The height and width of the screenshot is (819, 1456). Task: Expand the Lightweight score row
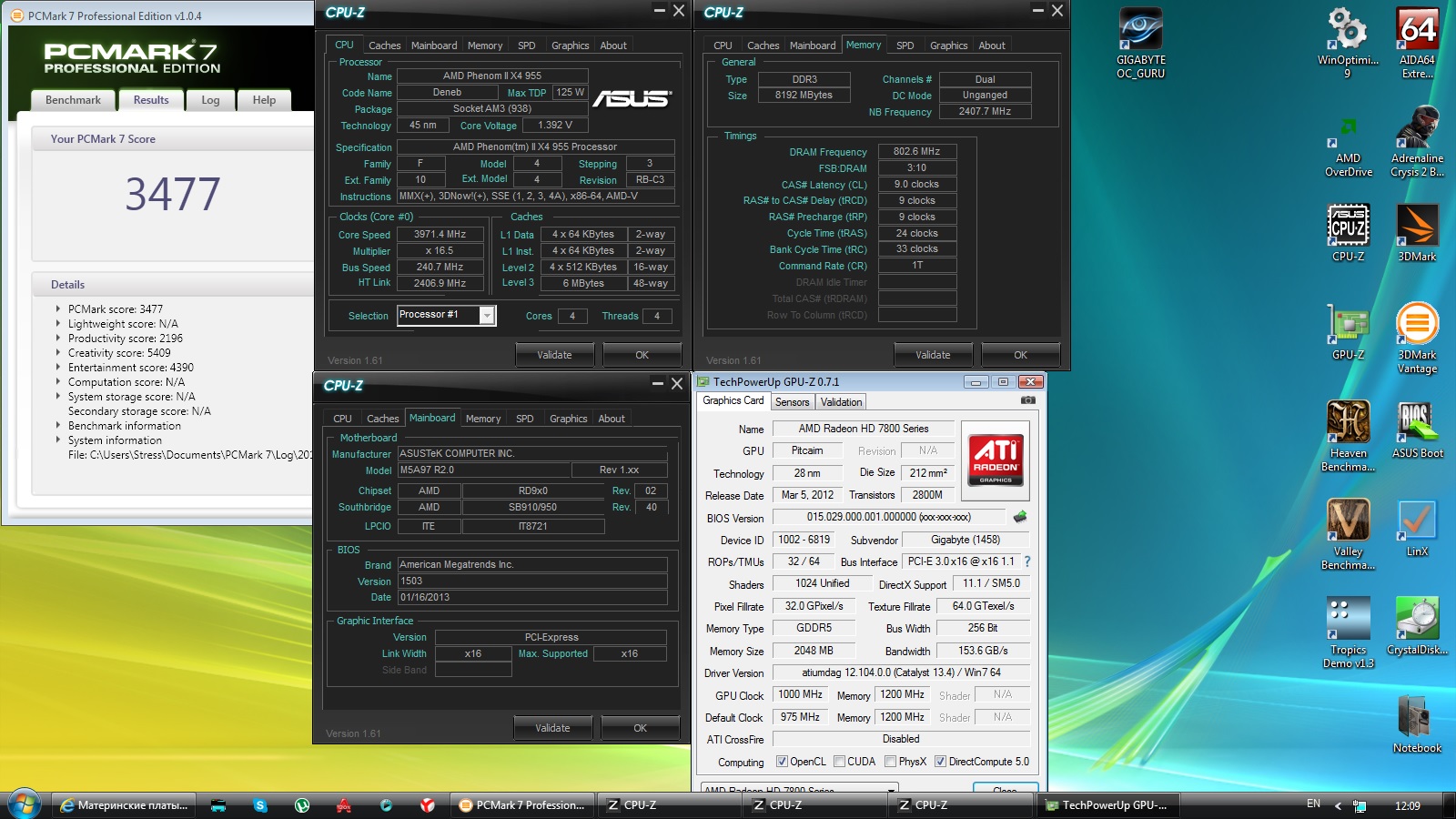point(58,324)
